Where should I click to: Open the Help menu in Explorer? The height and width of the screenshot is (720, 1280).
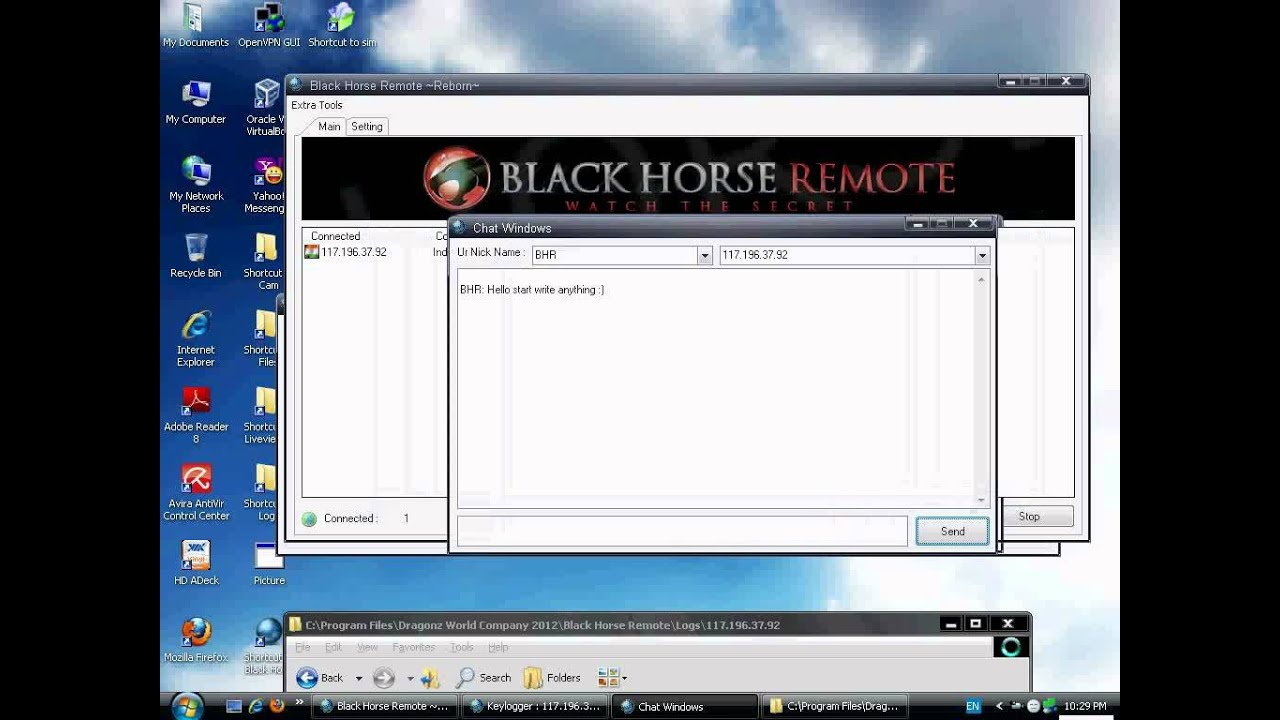pos(498,647)
